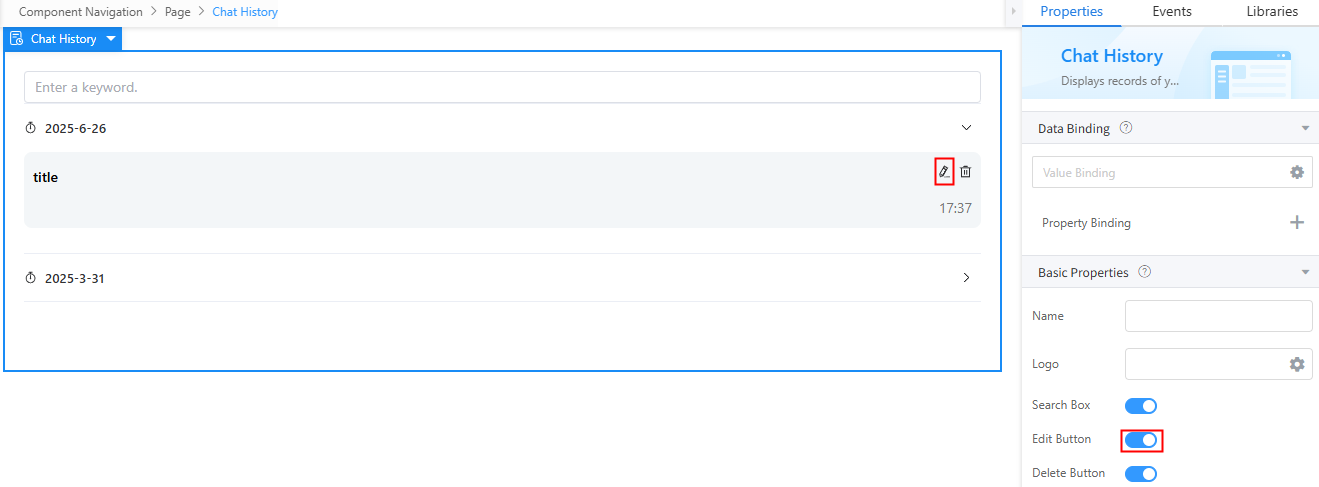Go to Page in the breadcrumb

[180, 12]
